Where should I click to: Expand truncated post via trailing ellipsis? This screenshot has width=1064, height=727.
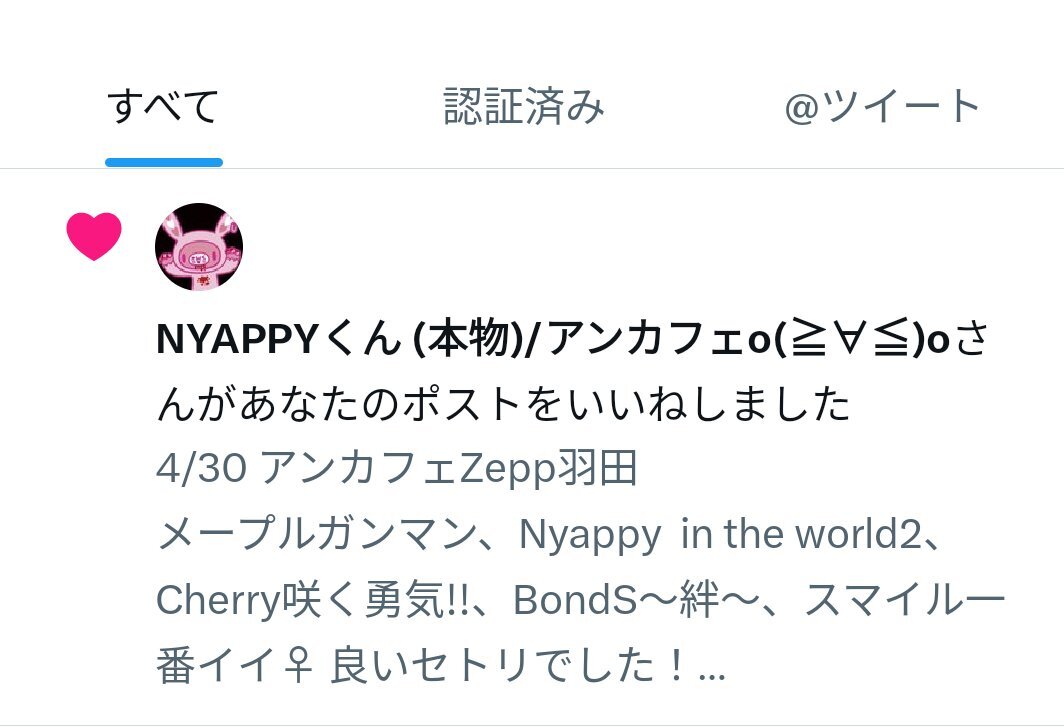[711, 674]
